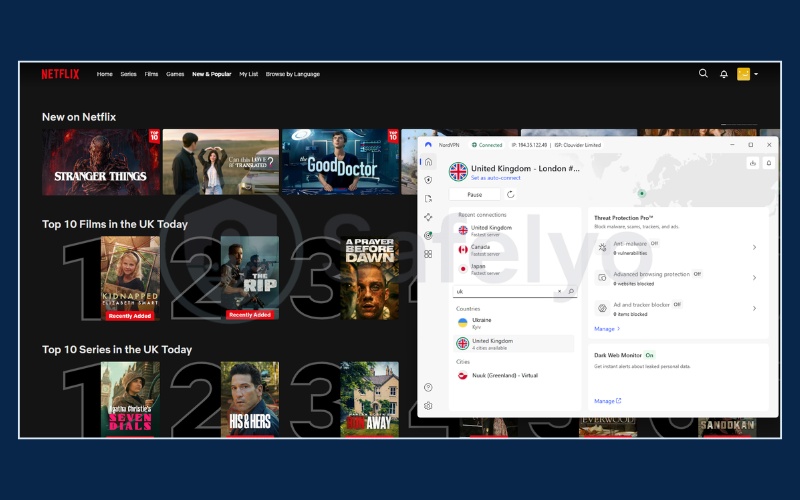
Task: Open A Prayer Before Dawn poster
Action: [x=369, y=278]
